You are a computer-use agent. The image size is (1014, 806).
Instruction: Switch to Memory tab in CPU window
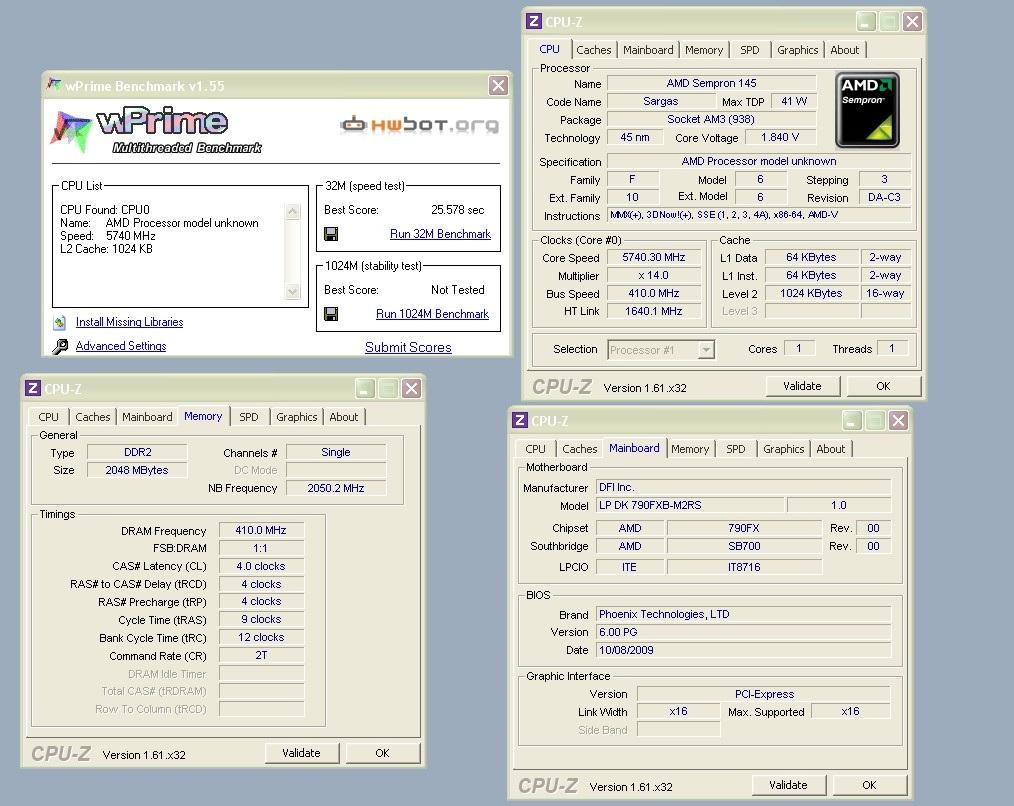pos(704,50)
